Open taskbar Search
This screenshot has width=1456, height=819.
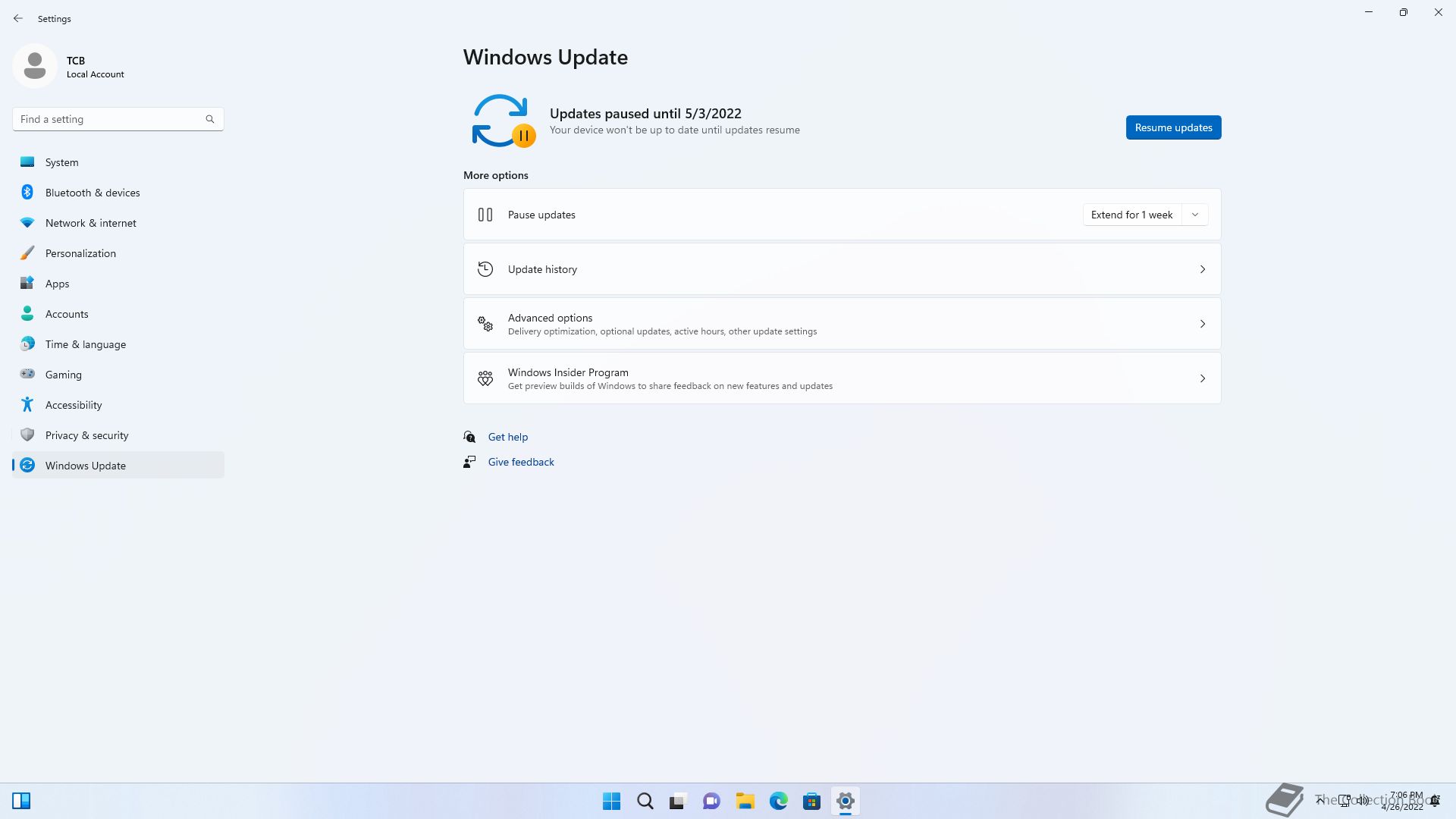click(645, 801)
